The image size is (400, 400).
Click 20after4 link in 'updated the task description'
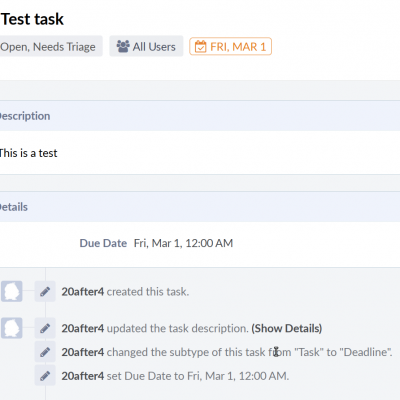83,328
